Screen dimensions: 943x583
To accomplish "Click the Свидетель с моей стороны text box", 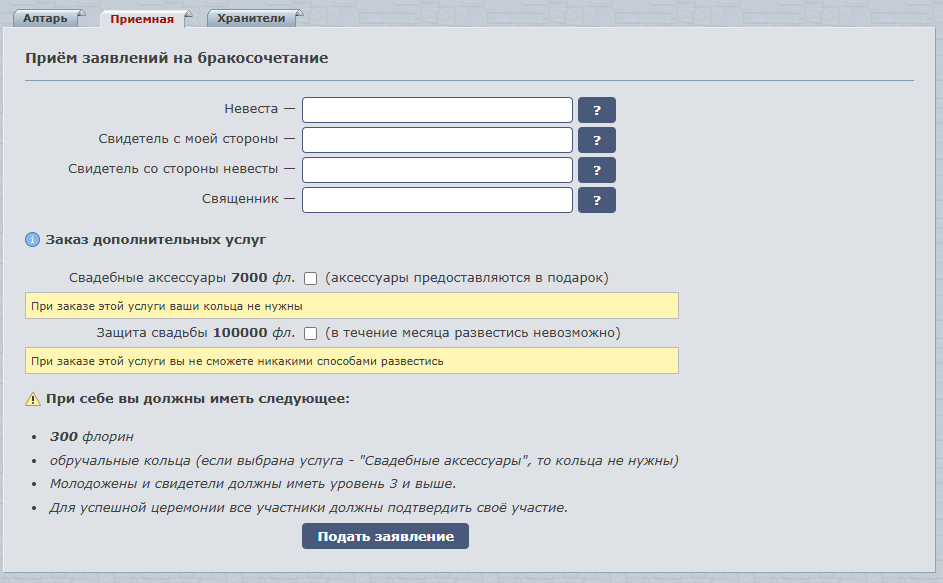I will (437, 140).
